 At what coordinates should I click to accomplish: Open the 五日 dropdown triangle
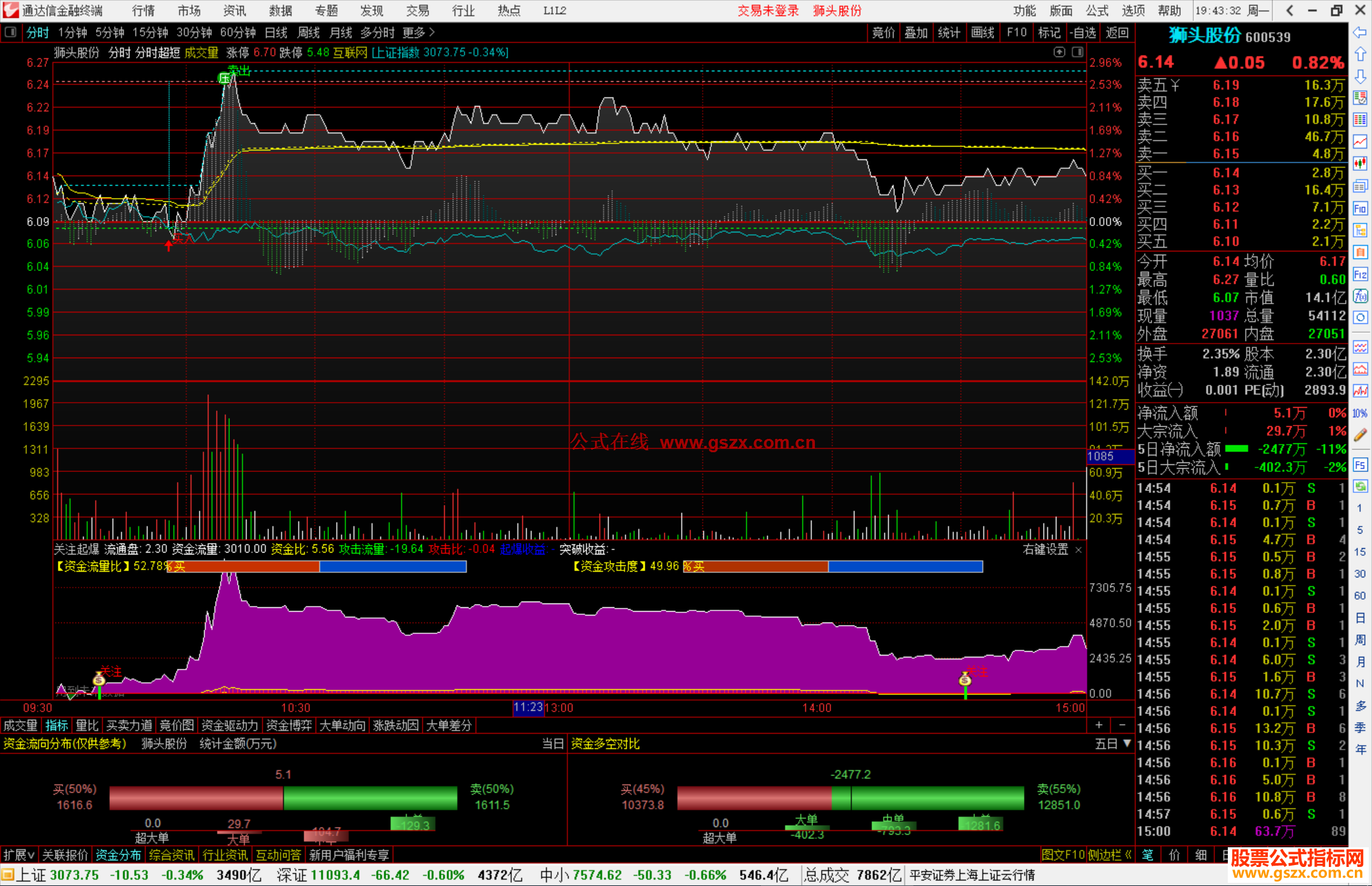pyautogui.click(x=1127, y=743)
